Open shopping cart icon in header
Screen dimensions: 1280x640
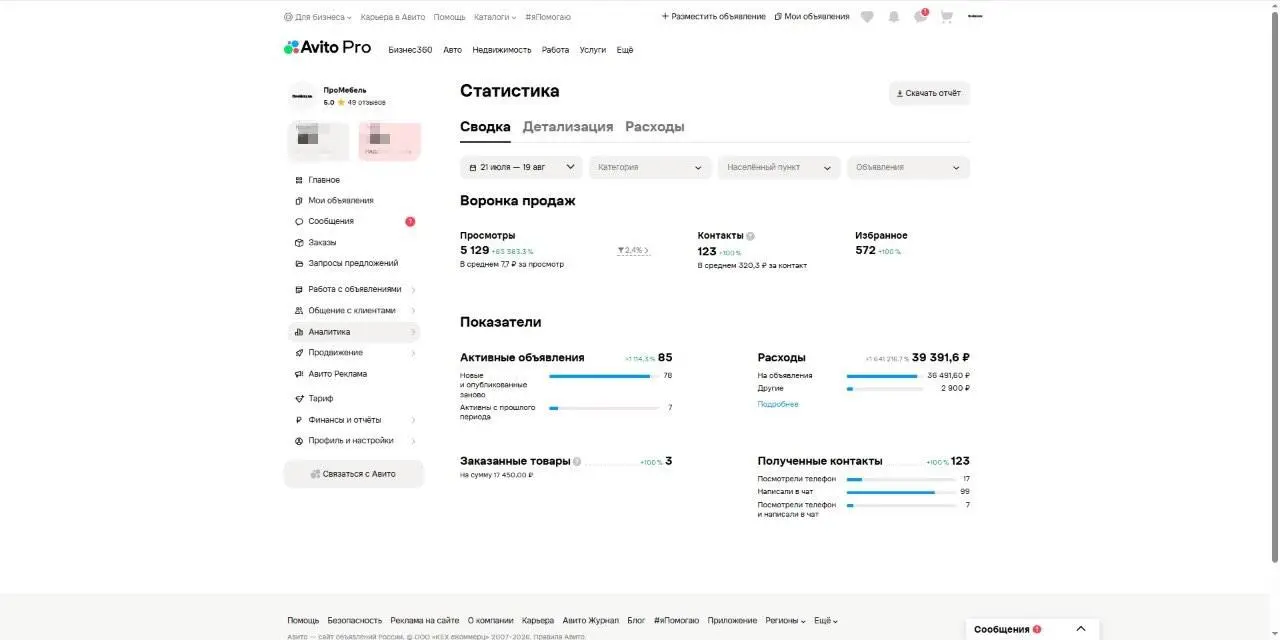click(946, 17)
